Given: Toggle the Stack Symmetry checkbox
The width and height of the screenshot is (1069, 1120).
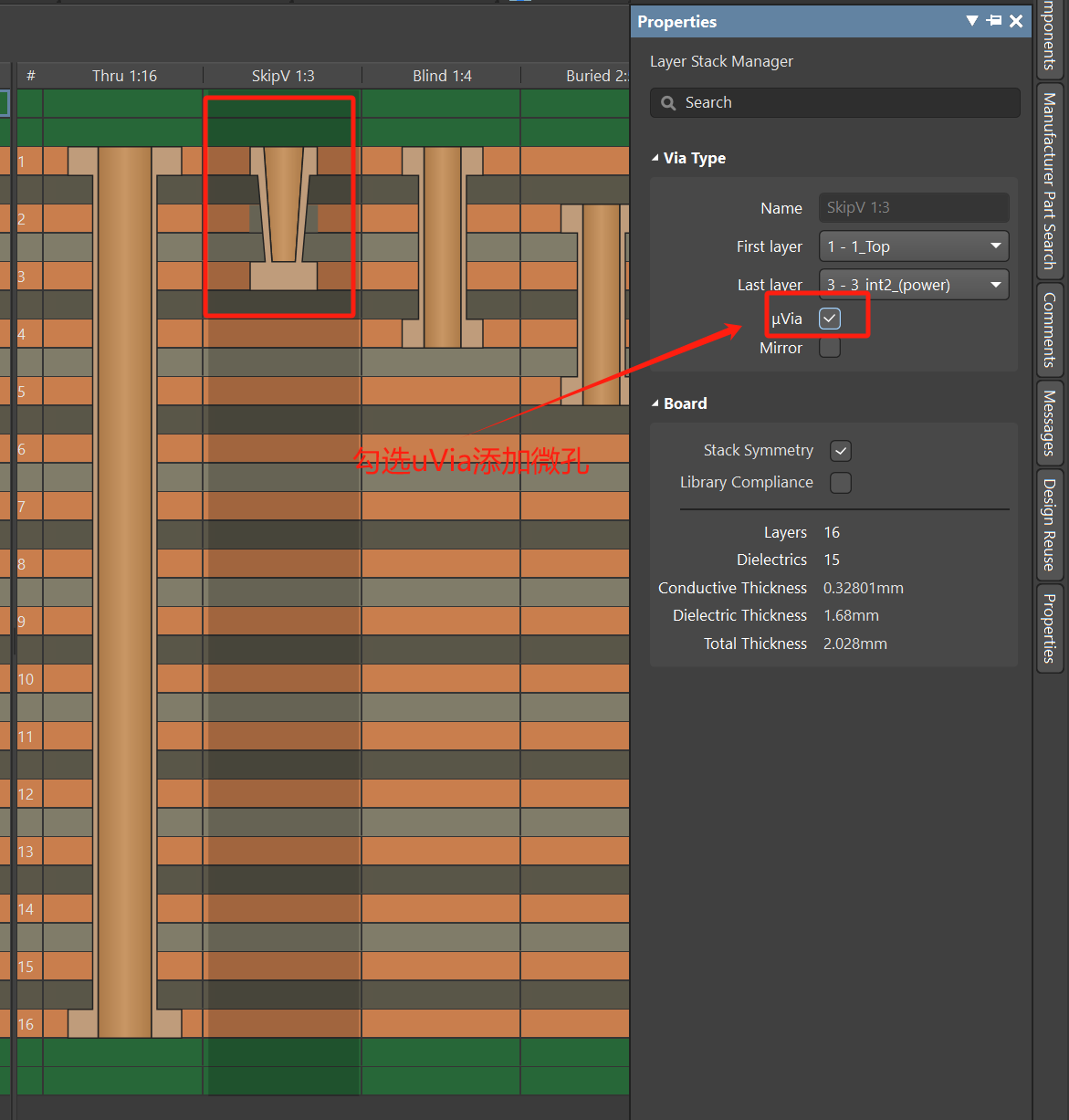Looking at the screenshot, I should tap(841, 451).
